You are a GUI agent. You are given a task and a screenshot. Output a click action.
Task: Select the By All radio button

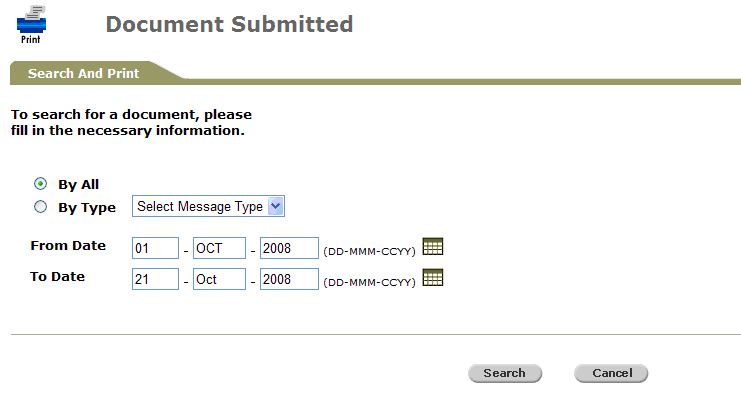41,184
